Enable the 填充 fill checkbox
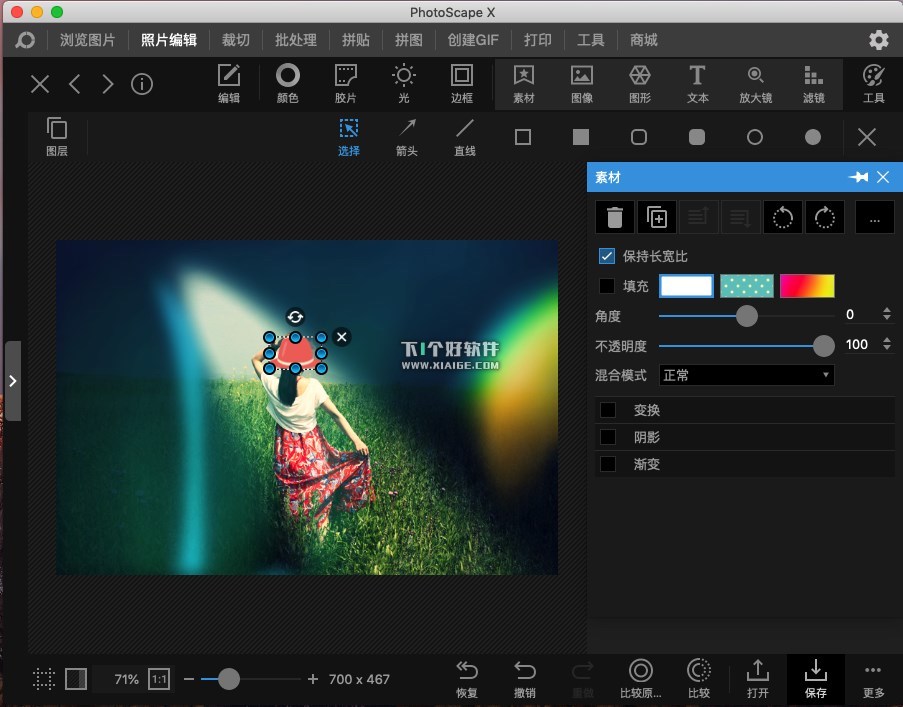The image size is (903, 707). [x=606, y=286]
